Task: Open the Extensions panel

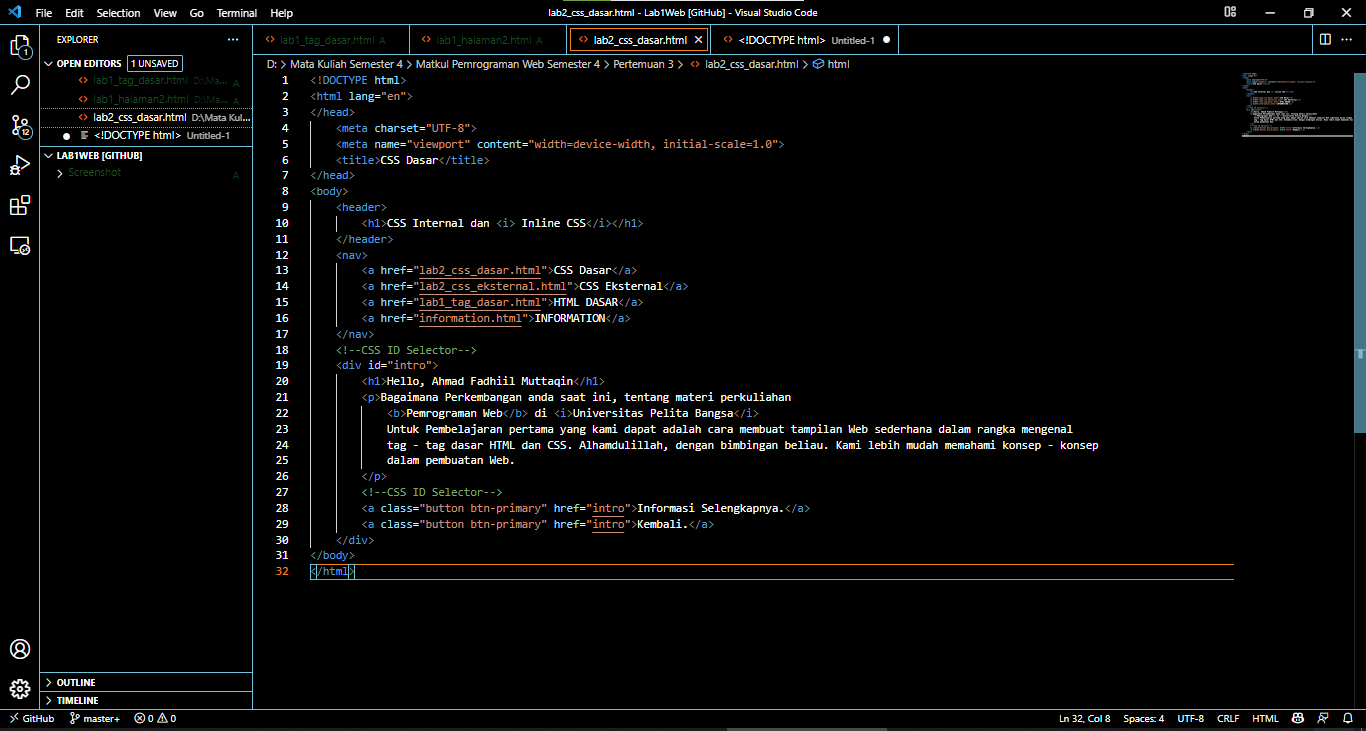Action: point(20,205)
